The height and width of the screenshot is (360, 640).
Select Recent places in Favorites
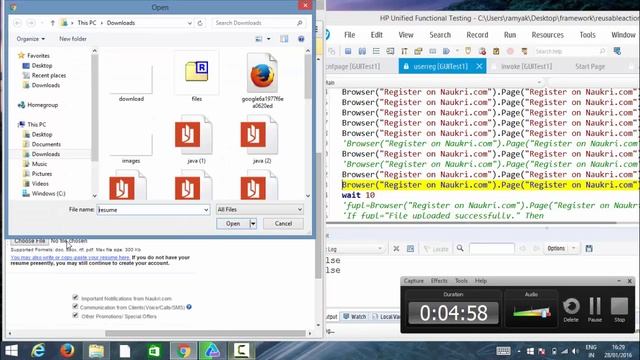44,76
